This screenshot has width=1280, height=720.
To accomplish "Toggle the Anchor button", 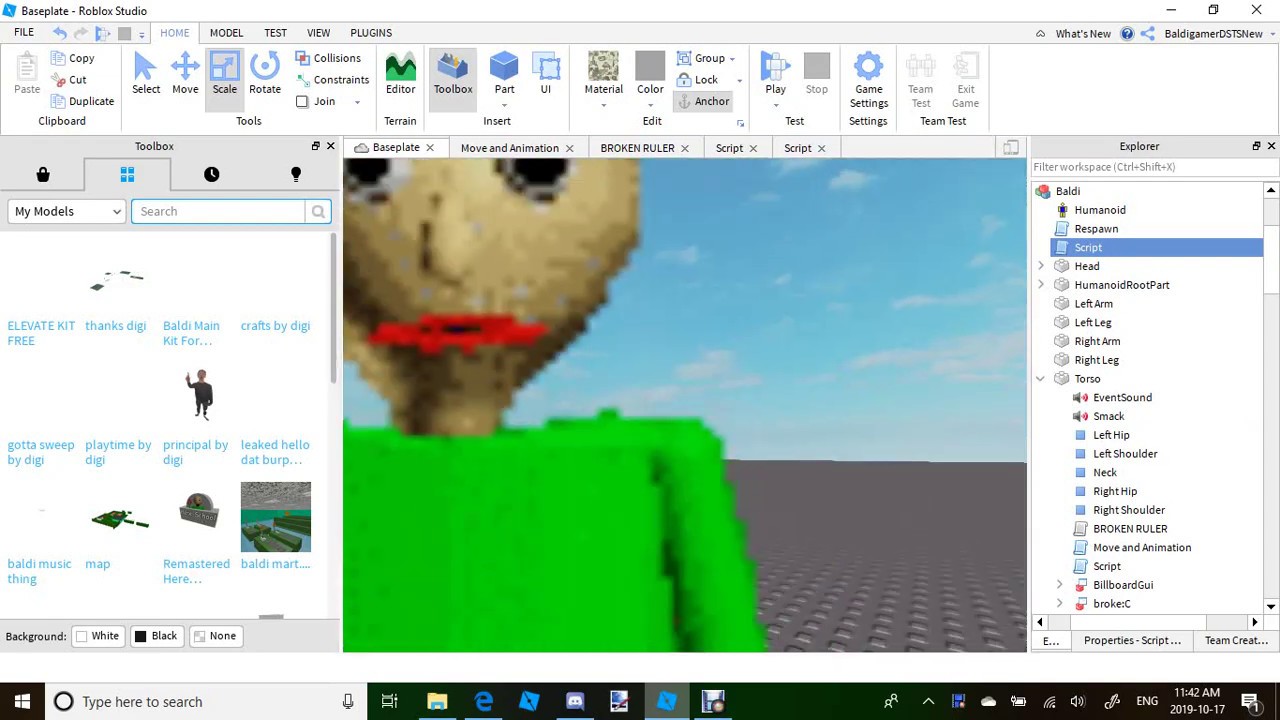I will (x=703, y=101).
